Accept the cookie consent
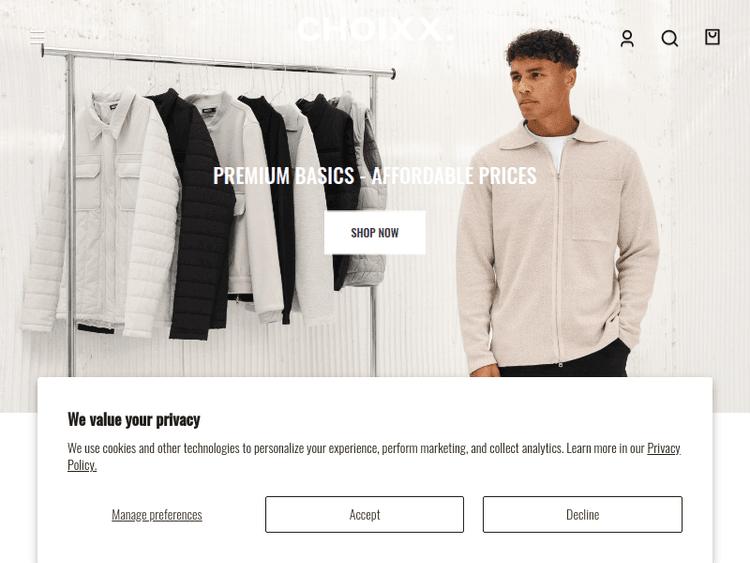Viewport: 750px width, 563px height. coord(364,514)
